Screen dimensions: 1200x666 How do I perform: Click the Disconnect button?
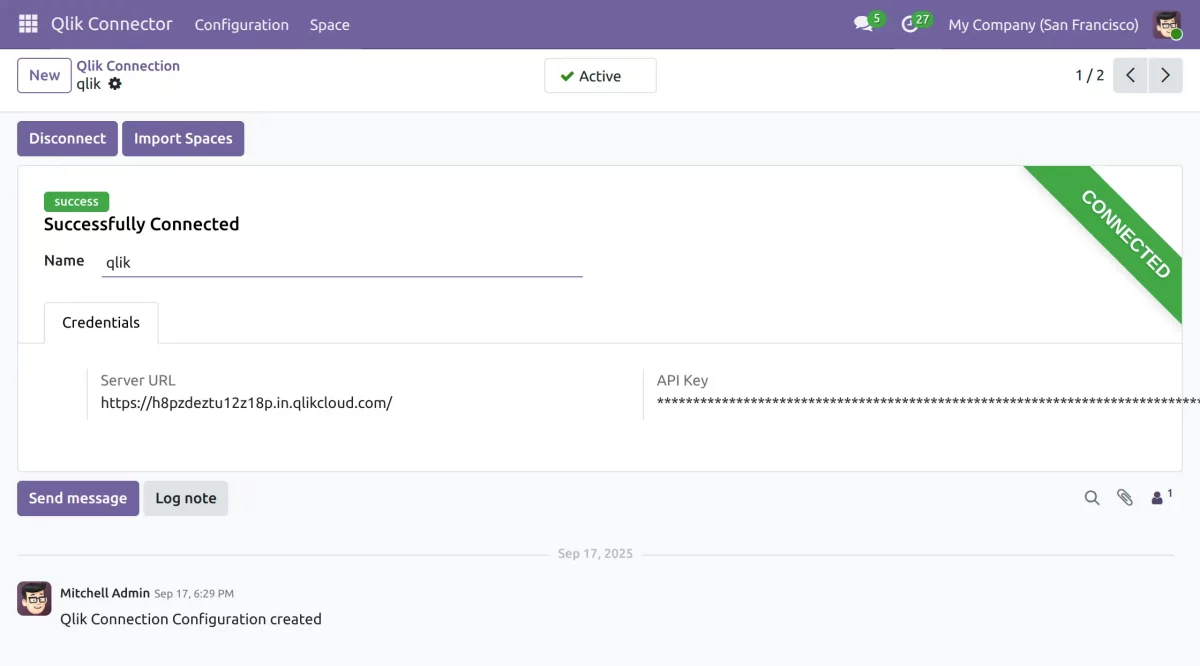pos(67,139)
